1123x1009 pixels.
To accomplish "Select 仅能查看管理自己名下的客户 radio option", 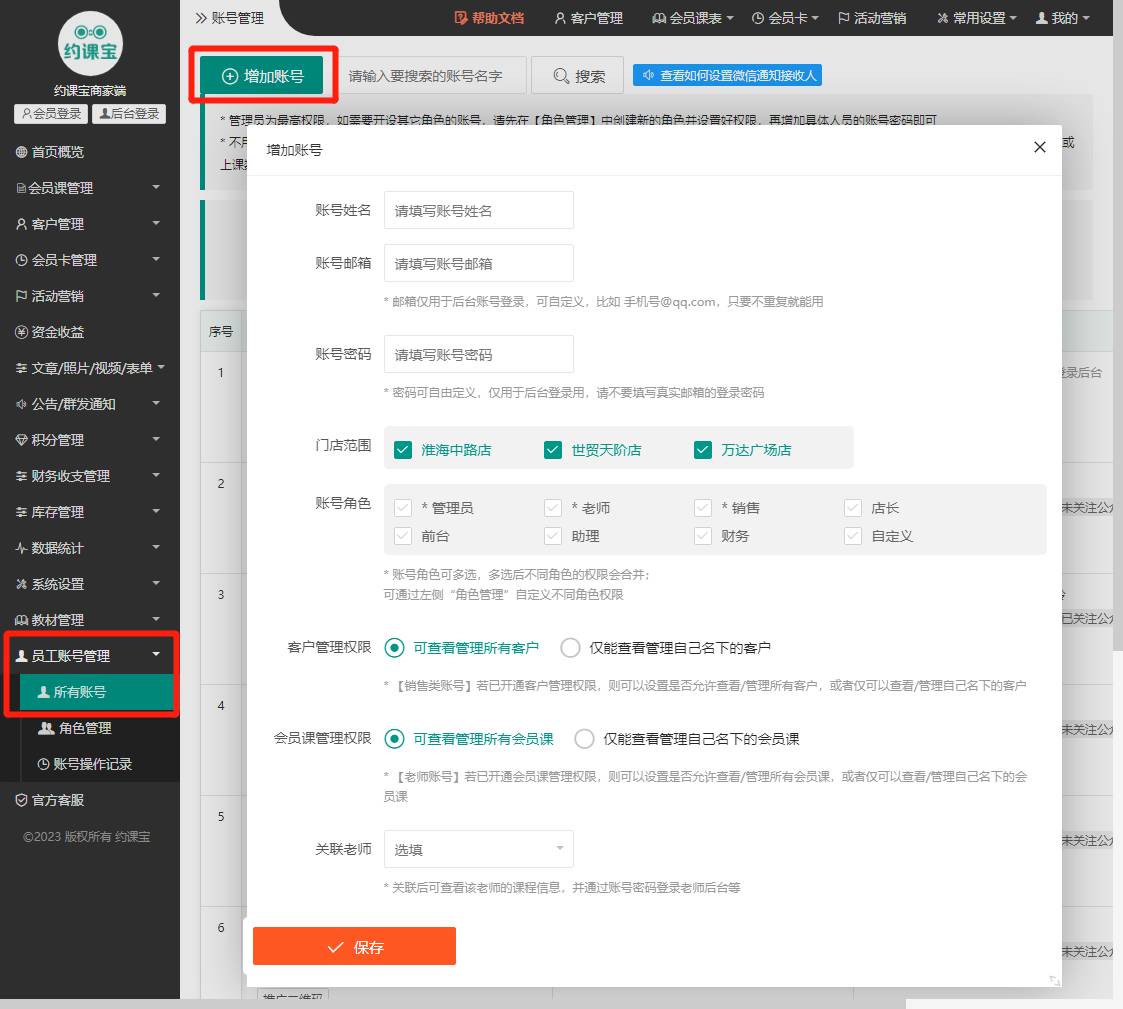I will pos(570,648).
